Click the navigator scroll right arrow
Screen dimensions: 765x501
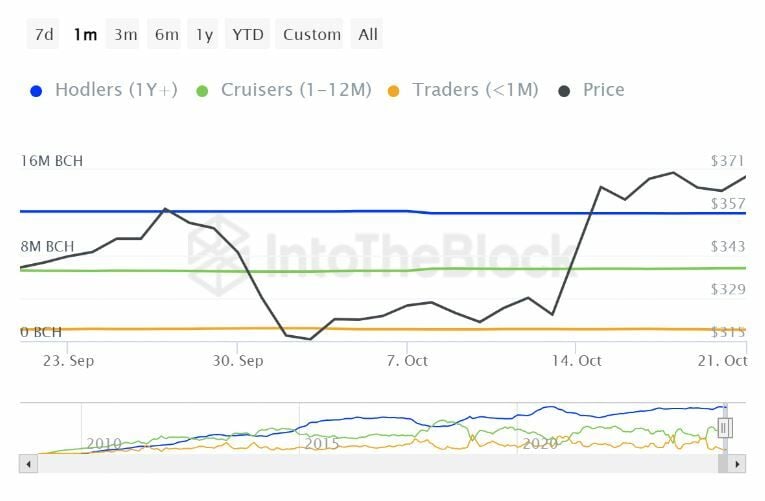pyautogui.click(x=738, y=464)
